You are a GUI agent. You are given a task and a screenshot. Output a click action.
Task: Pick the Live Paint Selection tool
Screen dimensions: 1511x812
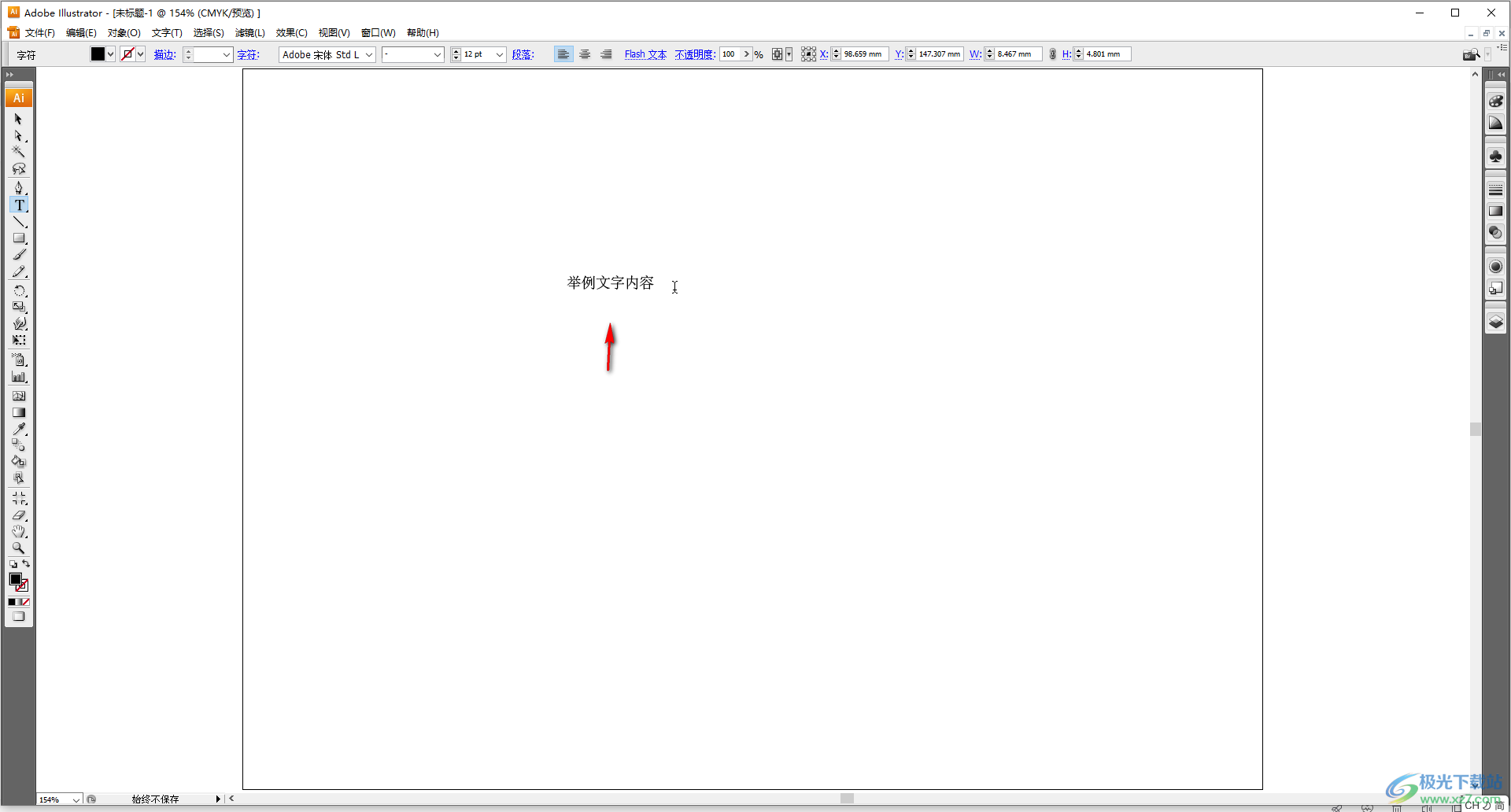tap(19, 478)
